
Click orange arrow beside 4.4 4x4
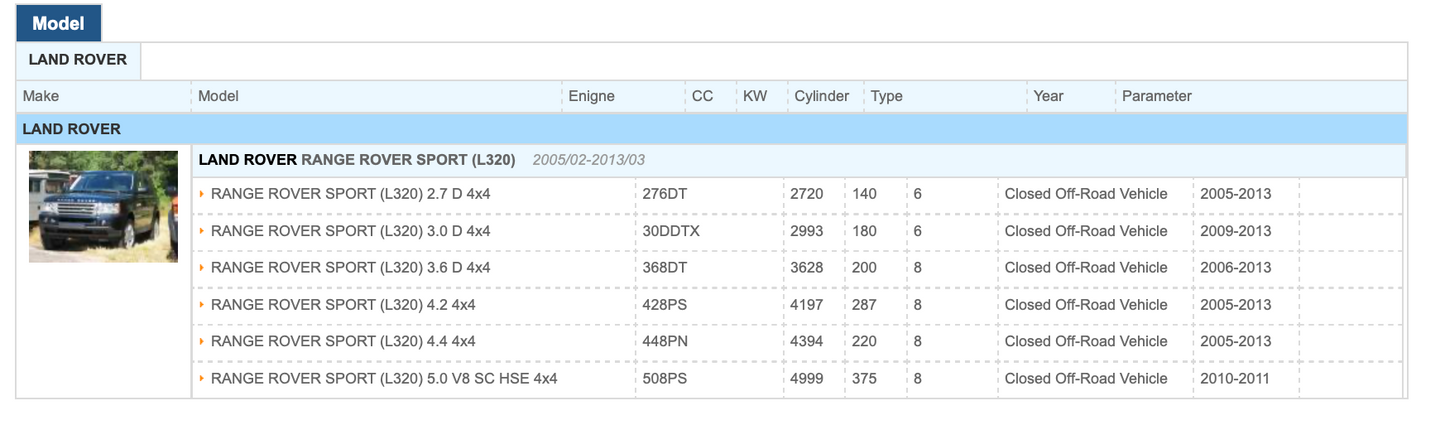[202, 342]
